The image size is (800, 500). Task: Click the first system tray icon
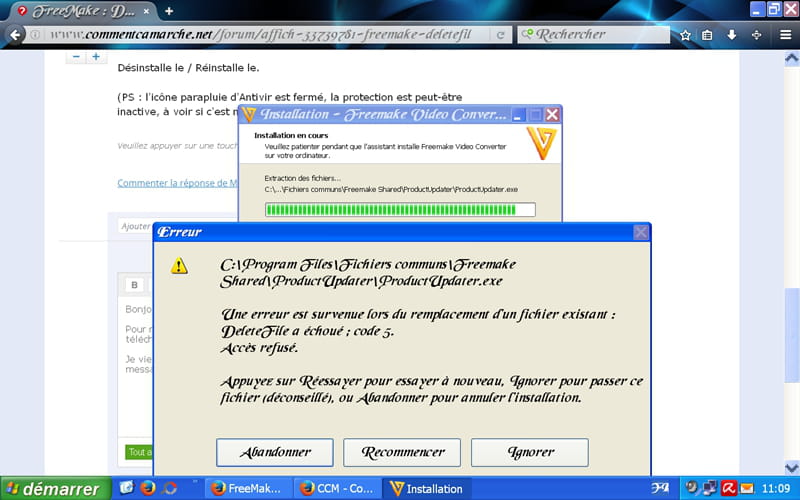click(x=692, y=488)
